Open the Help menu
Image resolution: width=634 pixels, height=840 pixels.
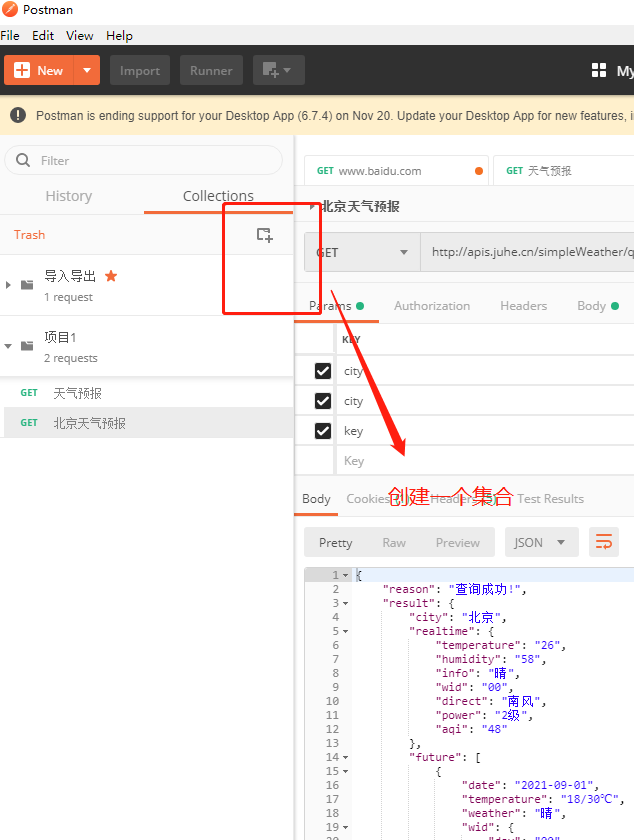(x=119, y=35)
